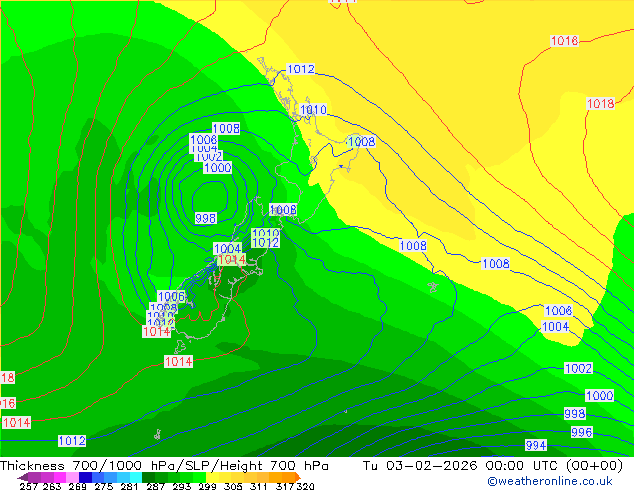The image size is (634, 490).
Task: Click the 1000 label just below 1002 at right
Action: 600,395
